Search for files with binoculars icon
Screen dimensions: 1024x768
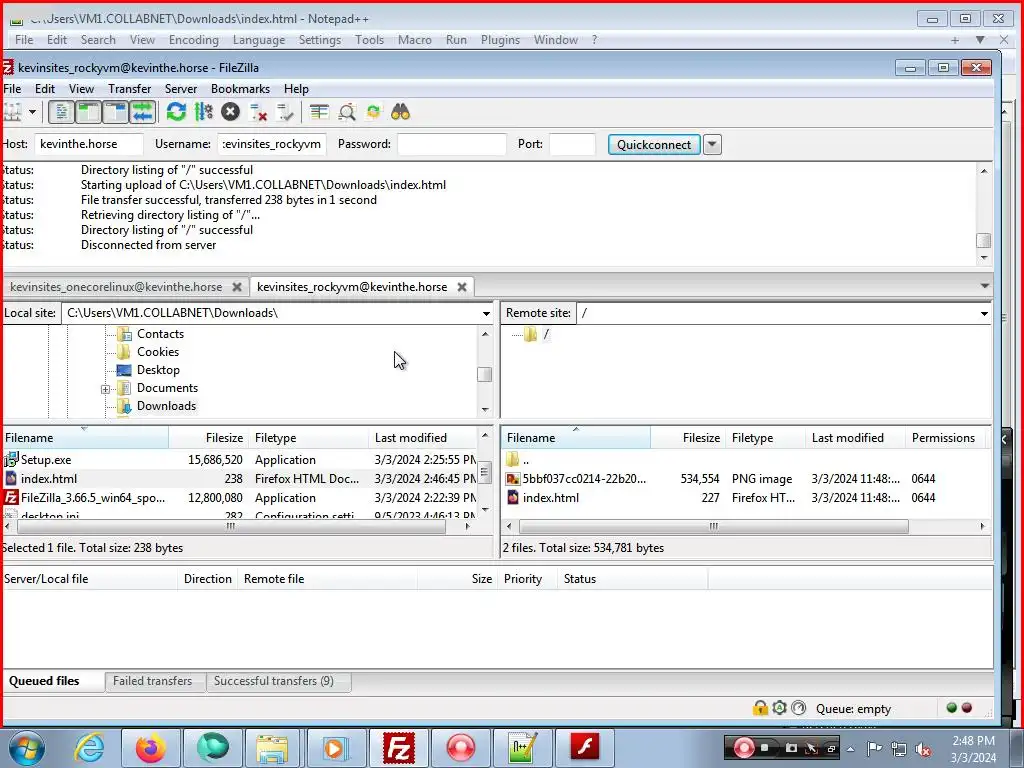(400, 112)
